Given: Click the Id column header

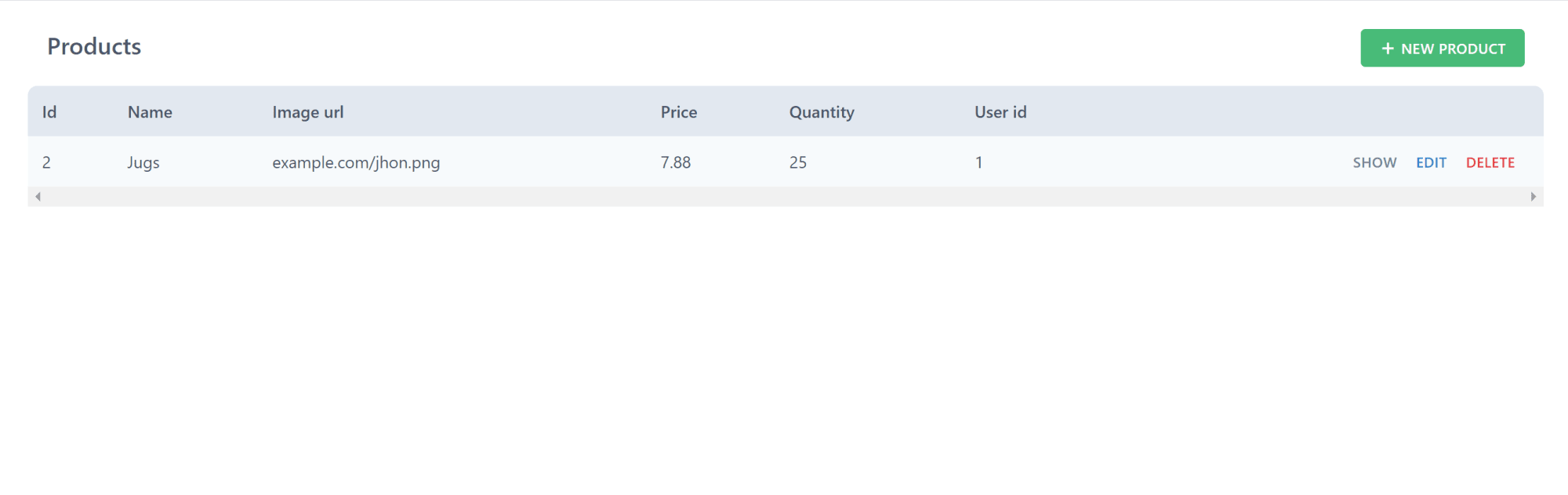Looking at the screenshot, I should (x=49, y=112).
